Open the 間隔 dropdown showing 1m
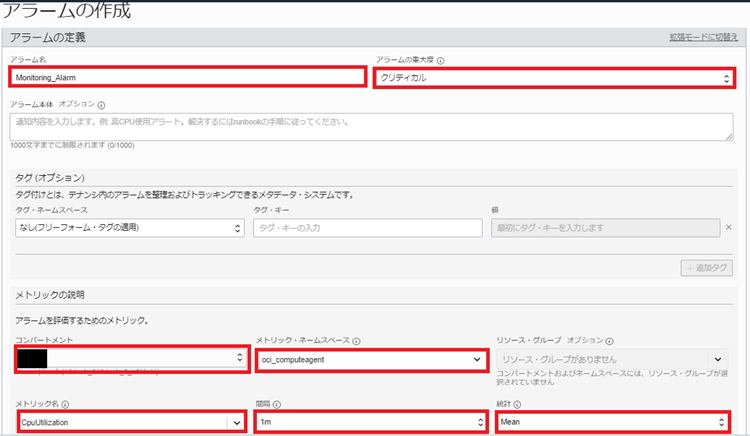 click(371, 422)
